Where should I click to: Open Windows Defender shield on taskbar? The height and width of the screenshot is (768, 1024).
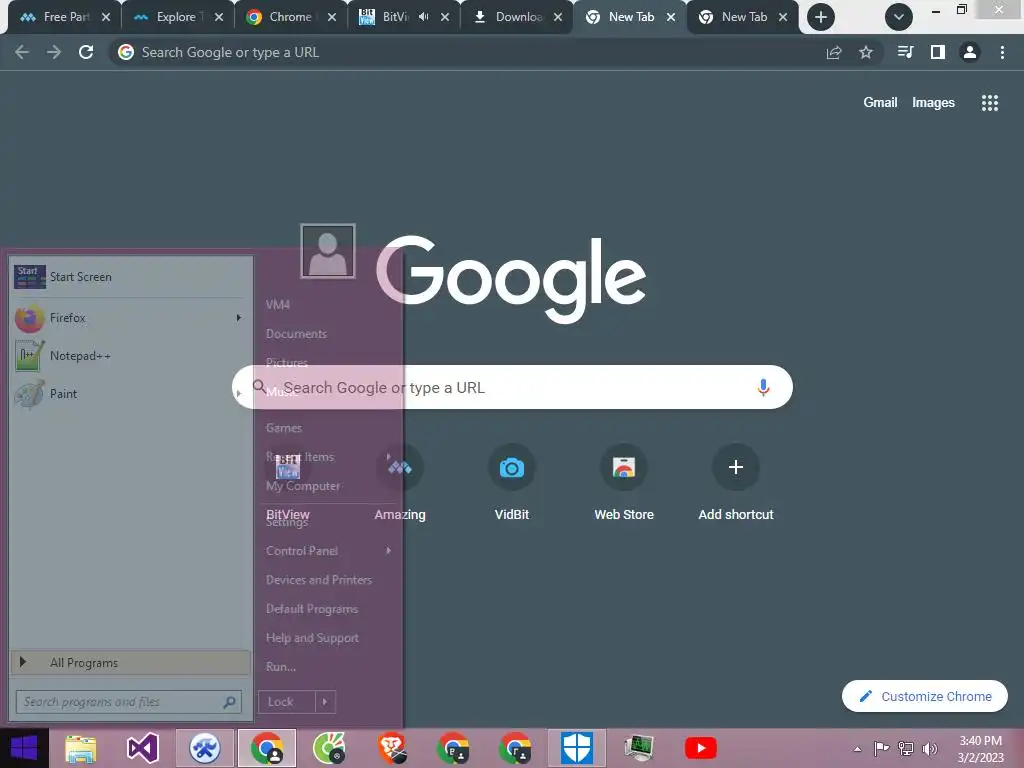[577, 748]
